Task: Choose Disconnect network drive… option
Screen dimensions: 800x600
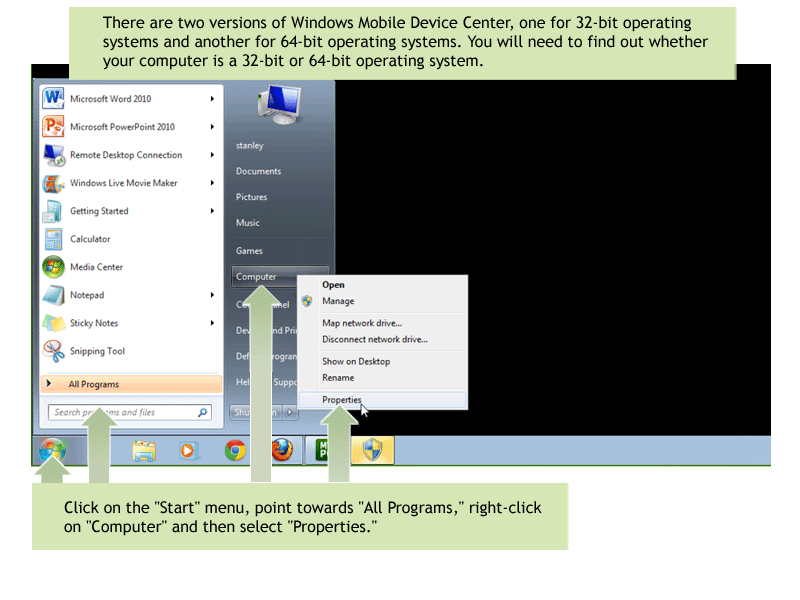Action: pos(383,339)
